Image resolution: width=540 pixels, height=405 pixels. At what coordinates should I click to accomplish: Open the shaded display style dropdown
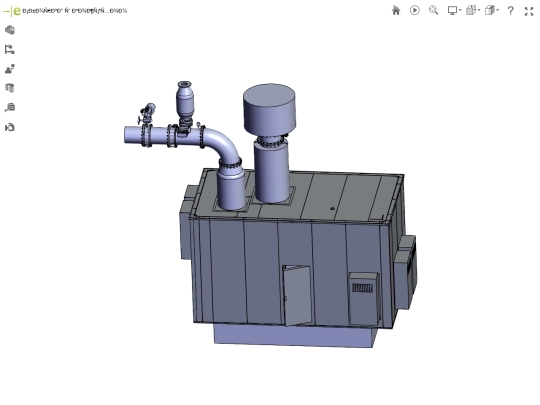[x=491, y=10]
